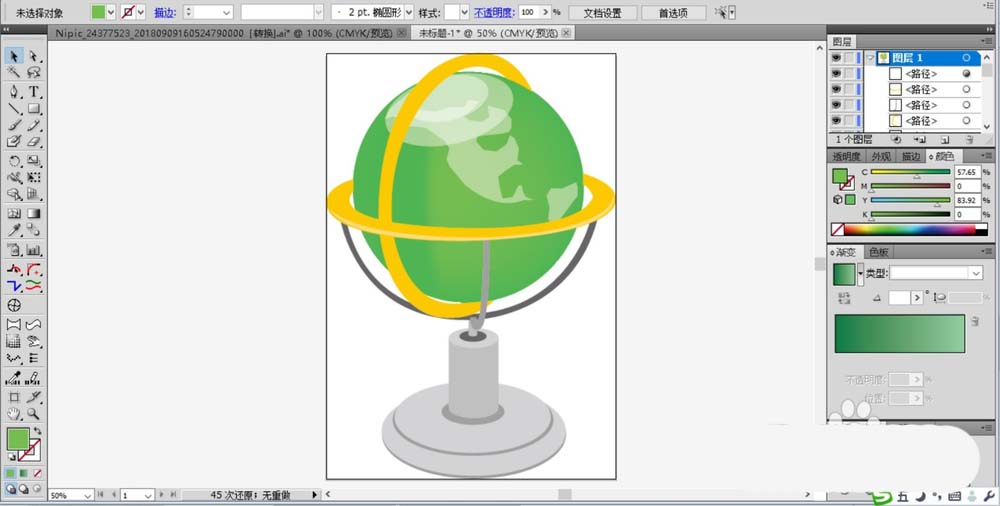Image resolution: width=1000 pixels, height=506 pixels.
Task: Open the 透明度 panel tab
Action: coord(846,156)
